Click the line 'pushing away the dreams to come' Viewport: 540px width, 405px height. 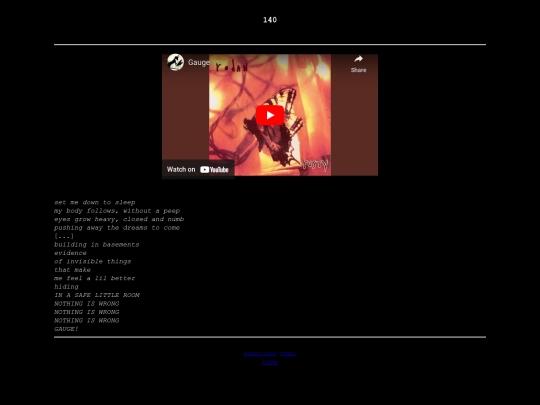pos(117,228)
